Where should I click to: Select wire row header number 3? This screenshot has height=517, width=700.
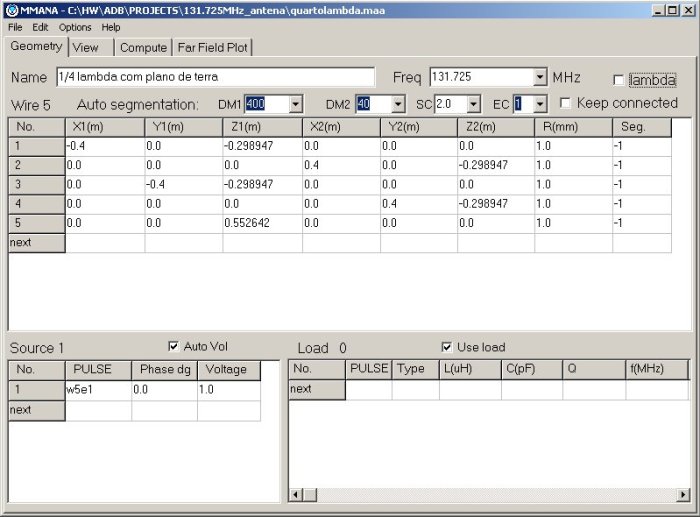[37, 185]
